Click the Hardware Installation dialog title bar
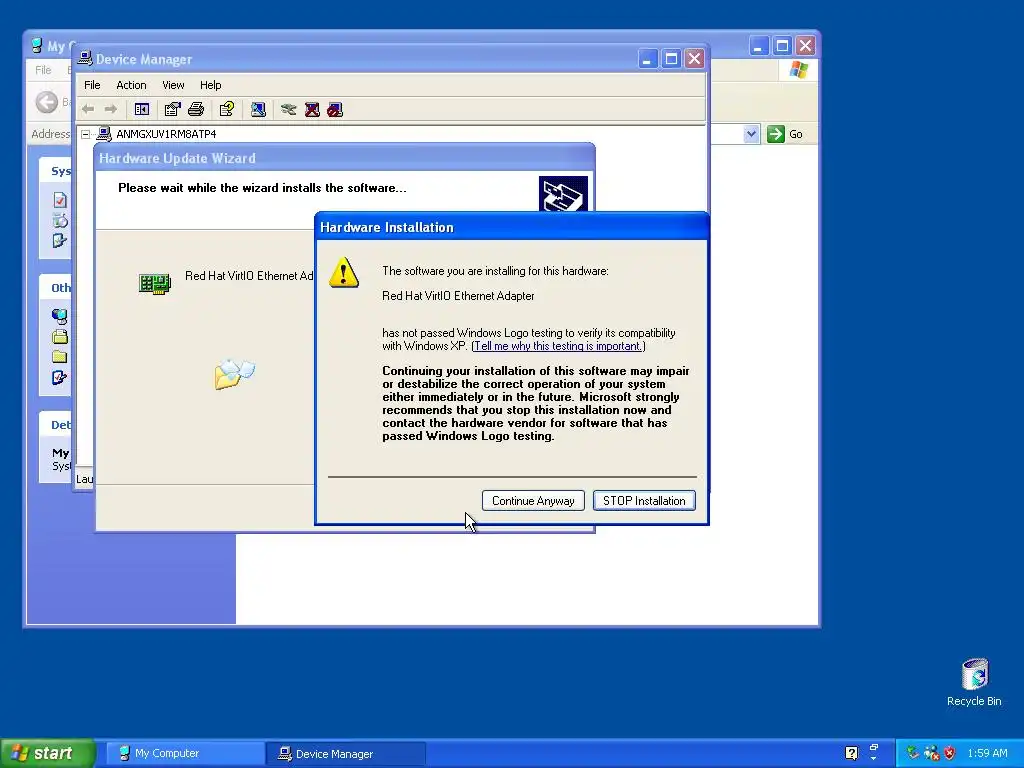Image resolution: width=1024 pixels, height=768 pixels. [512, 227]
